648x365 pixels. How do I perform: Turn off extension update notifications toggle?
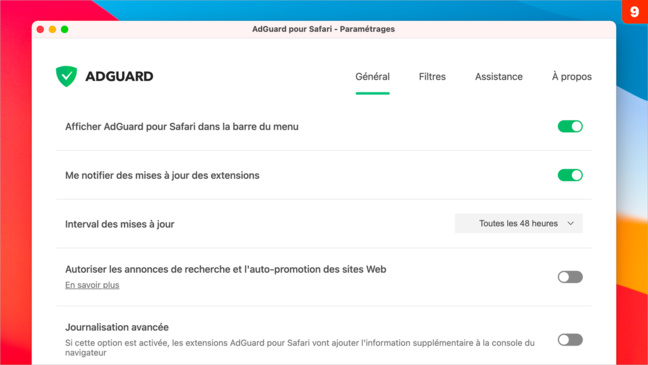pyautogui.click(x=570, y=175)
